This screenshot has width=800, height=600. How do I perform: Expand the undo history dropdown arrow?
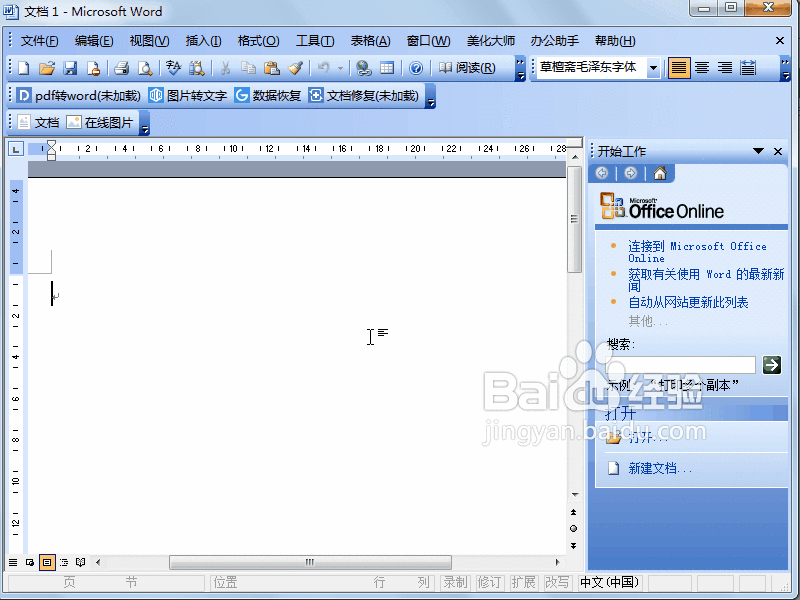coord(340,68)
